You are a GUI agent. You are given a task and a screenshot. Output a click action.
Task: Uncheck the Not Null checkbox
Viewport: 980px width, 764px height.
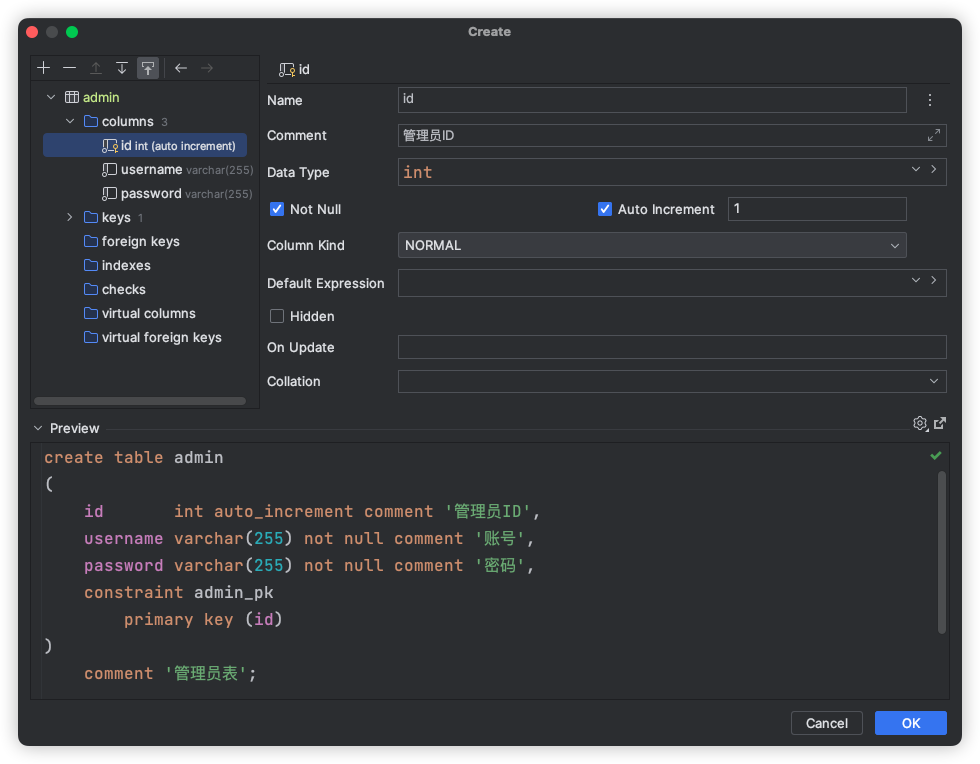(x=278, y=209)
